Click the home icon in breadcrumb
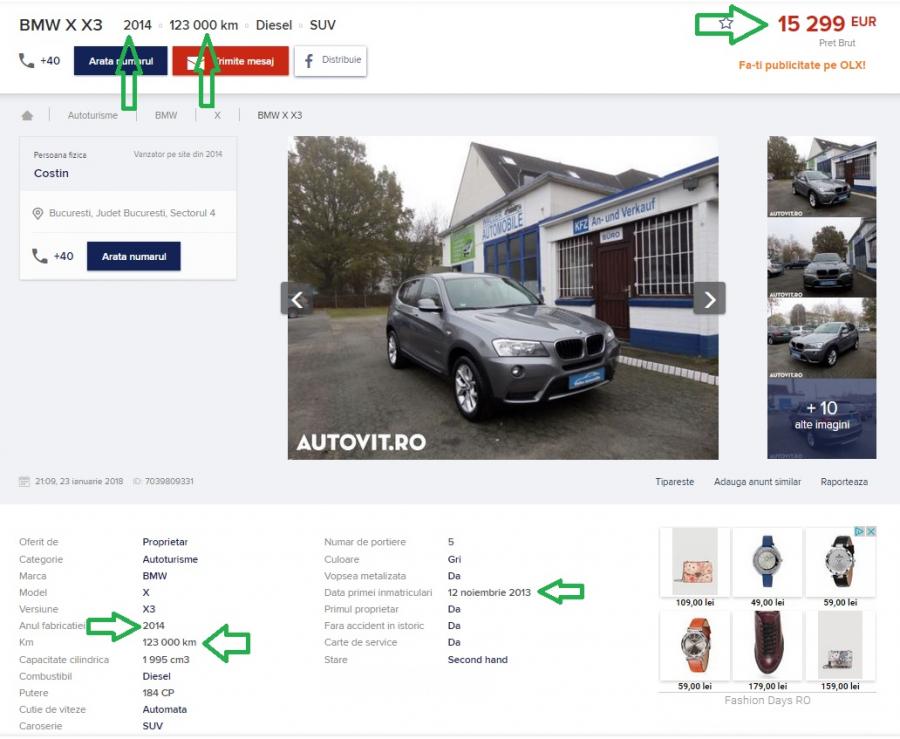This screenshot has width=900, height=739. point(27,115)
